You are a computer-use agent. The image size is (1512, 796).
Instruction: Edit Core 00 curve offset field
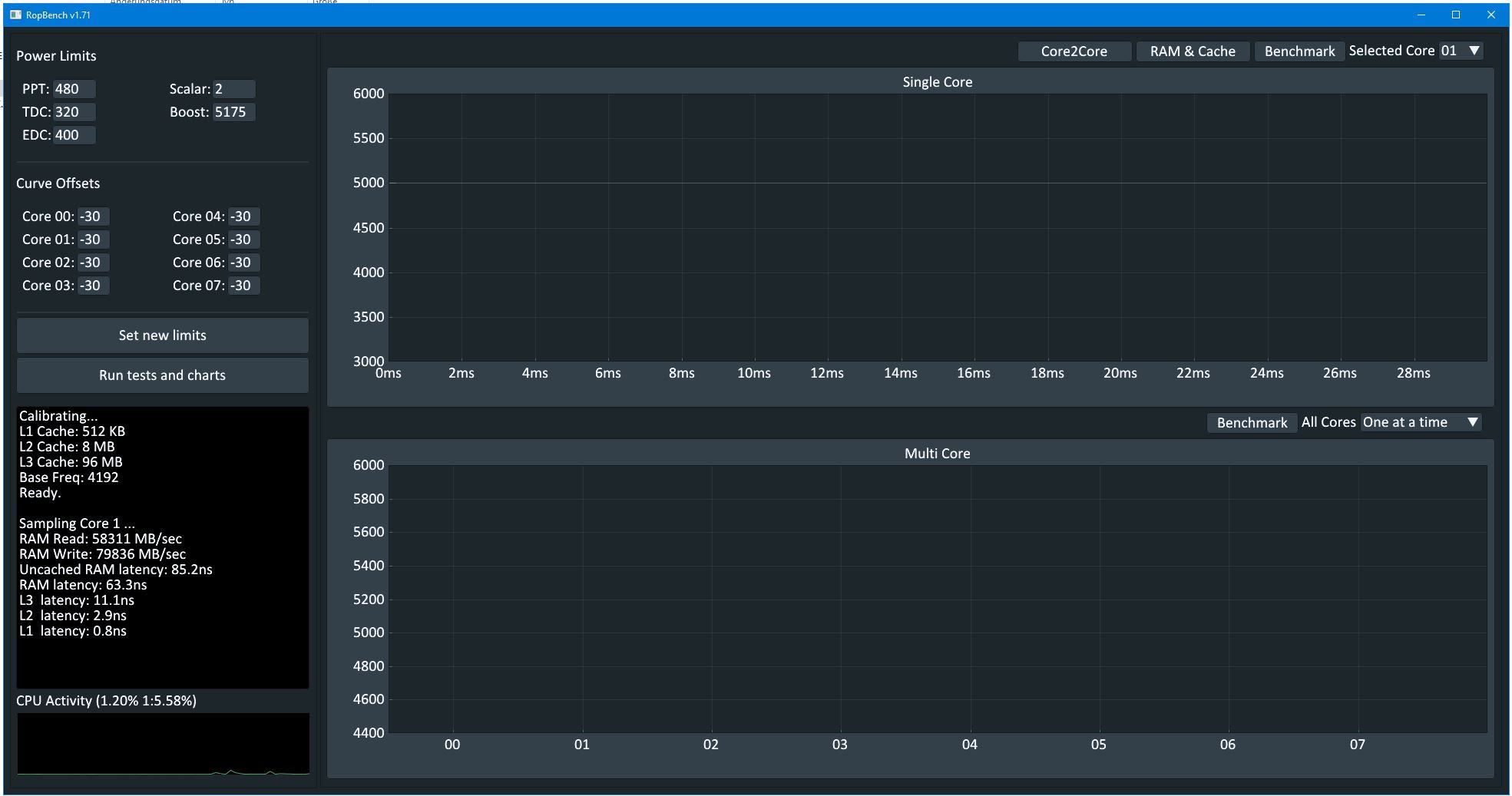(x=94, y=216)
